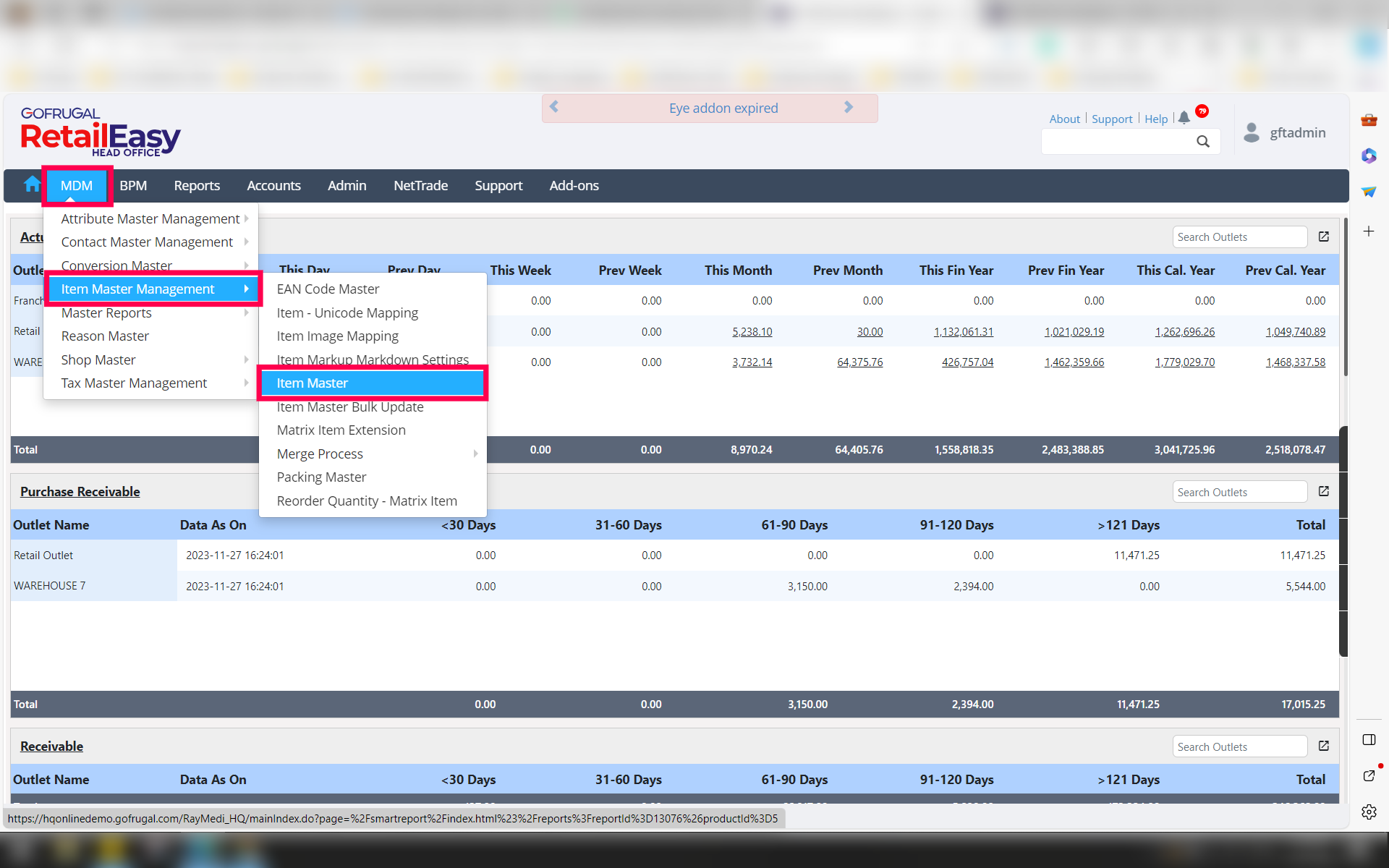Viewport: 1389px width, 868px height.
Task: Open browser sidebar settings gear
Action: [1369, 812]
